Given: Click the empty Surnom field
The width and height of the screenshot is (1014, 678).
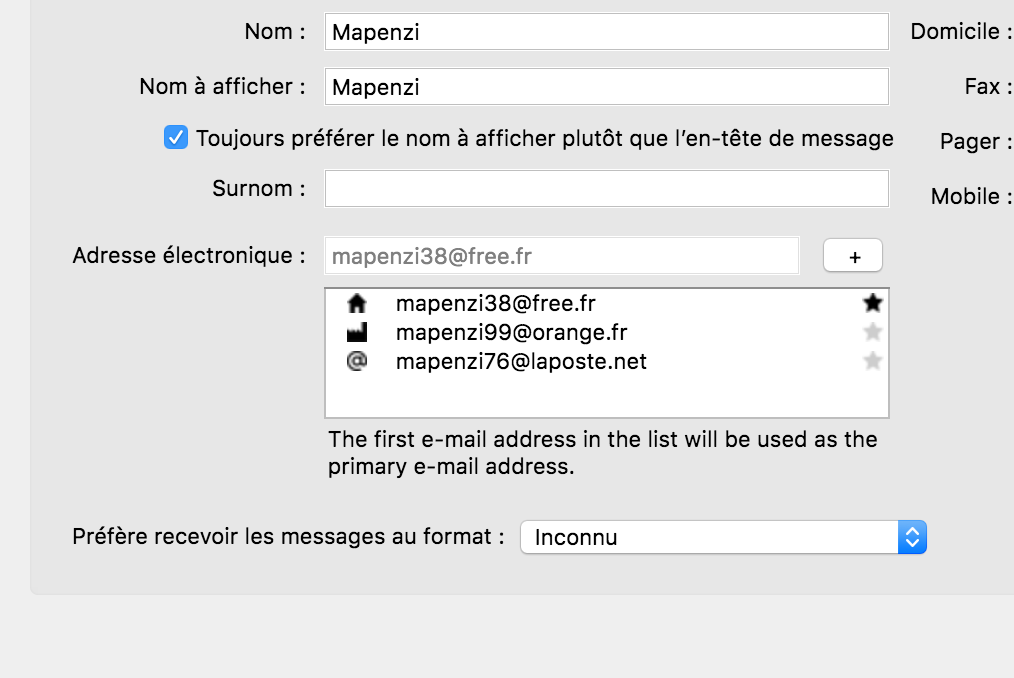Looking at the screenshot, I should 606,188.
